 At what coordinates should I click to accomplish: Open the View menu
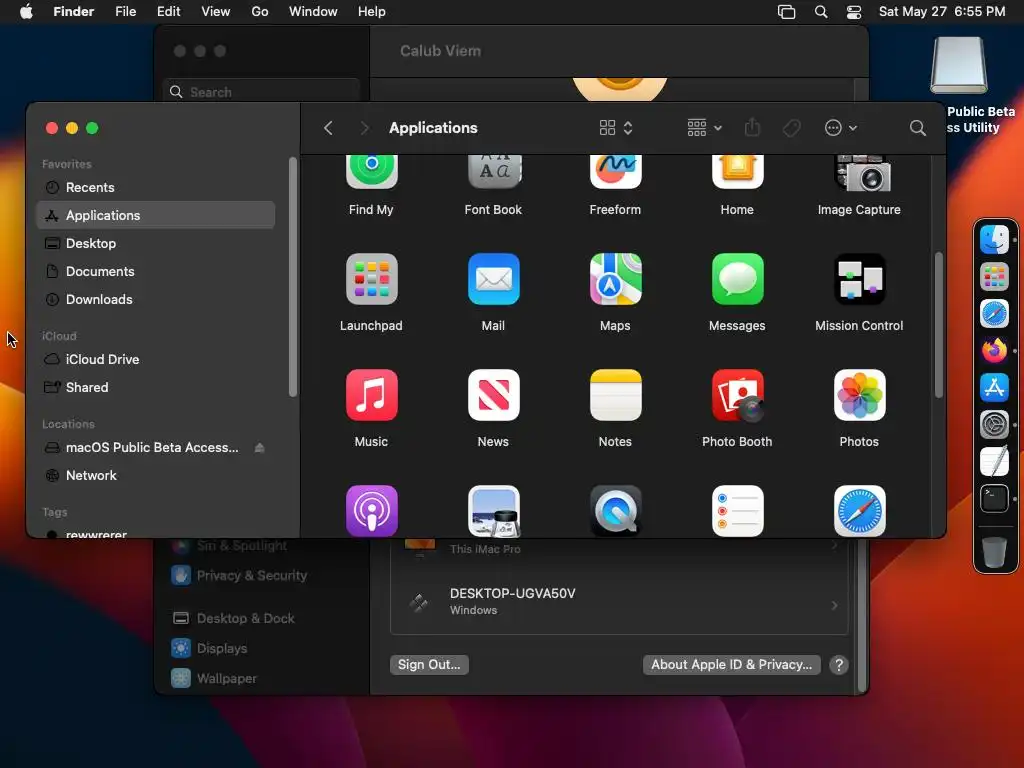tap(216, 12)
